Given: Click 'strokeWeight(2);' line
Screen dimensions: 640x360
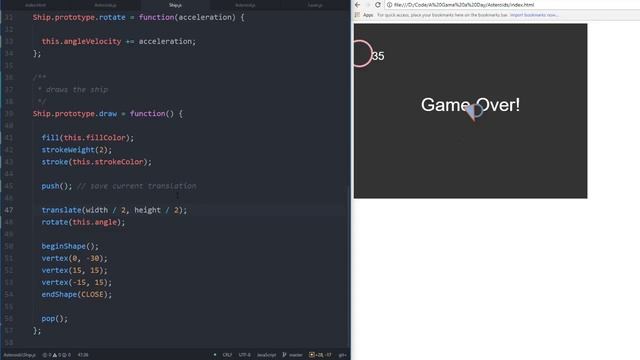Looking at the screenshot, I should point(76,150).
